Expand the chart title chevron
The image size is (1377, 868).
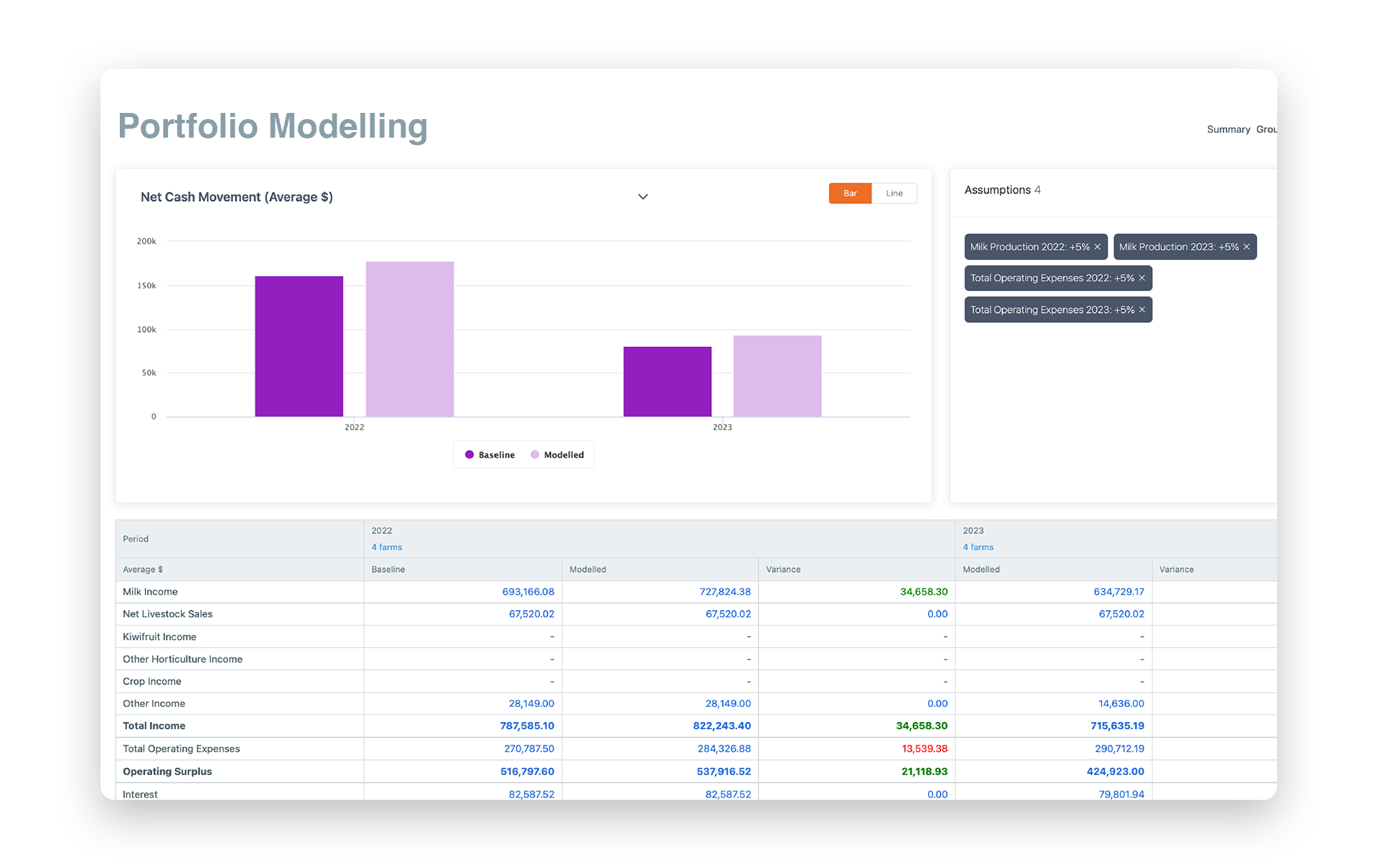[x=642, y=197]
